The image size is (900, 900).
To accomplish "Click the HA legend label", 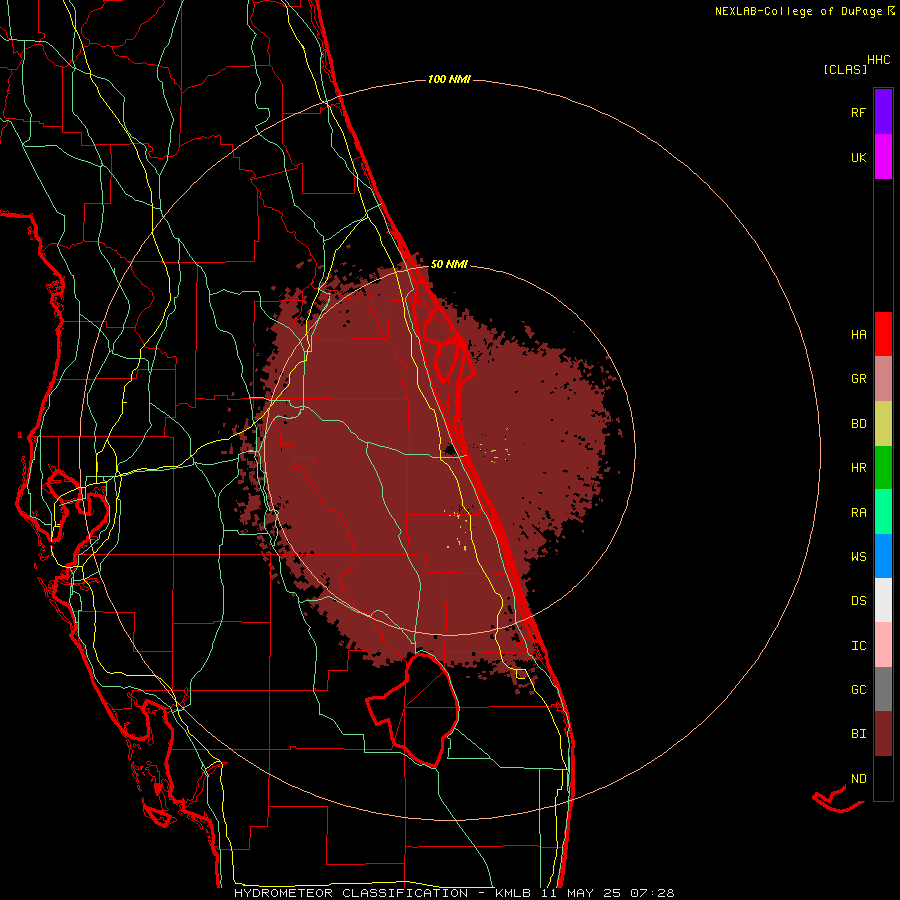I will (858, 335).
